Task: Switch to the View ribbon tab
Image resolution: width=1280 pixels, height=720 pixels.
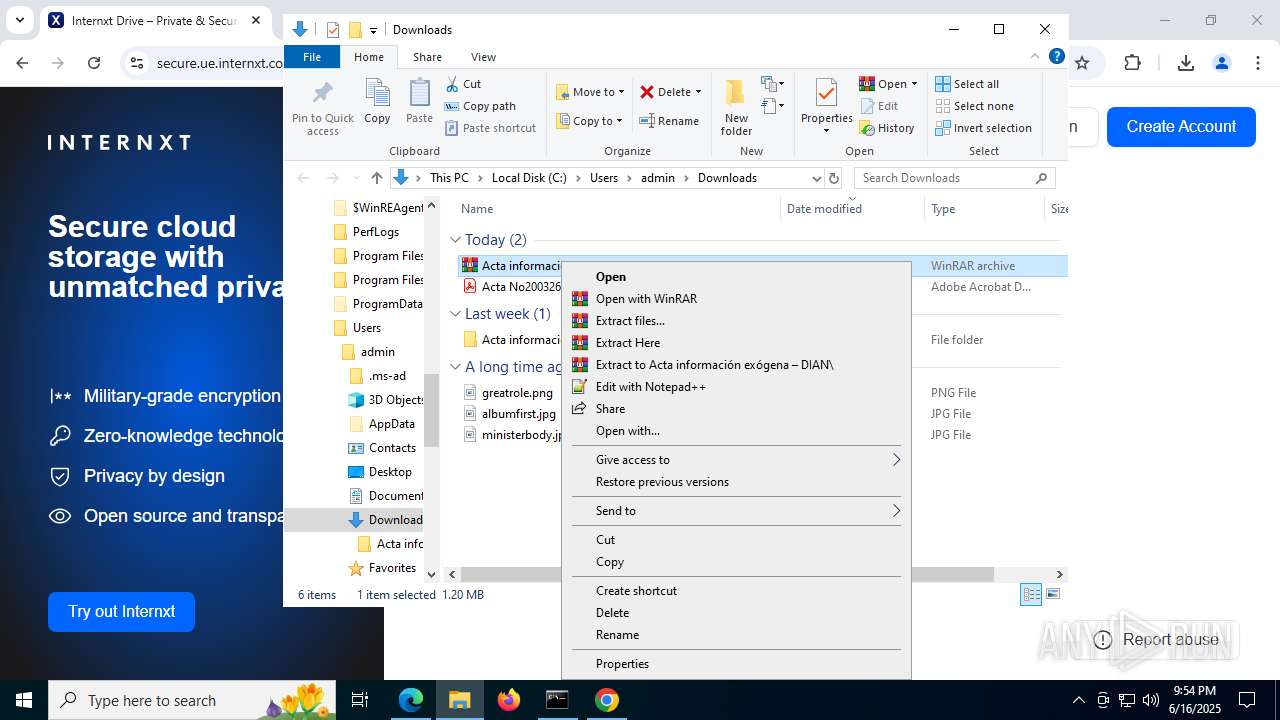Action: coord(483,57)
